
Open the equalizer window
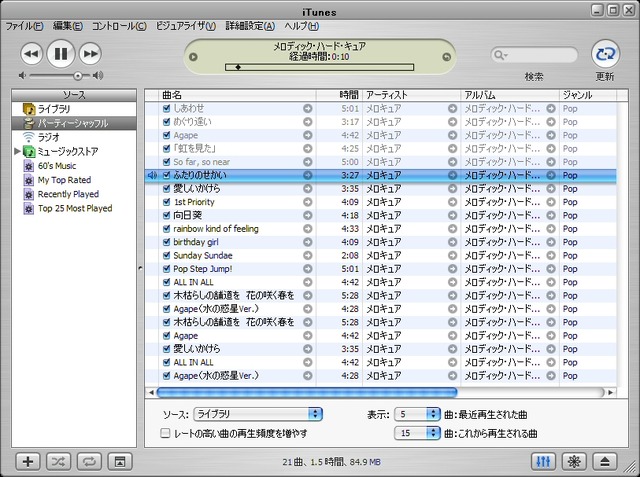click(544, 461)
